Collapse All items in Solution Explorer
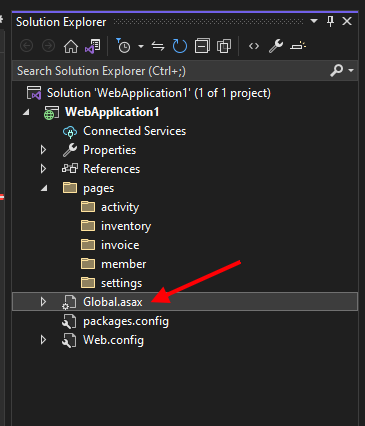 (x=202, y=46)
